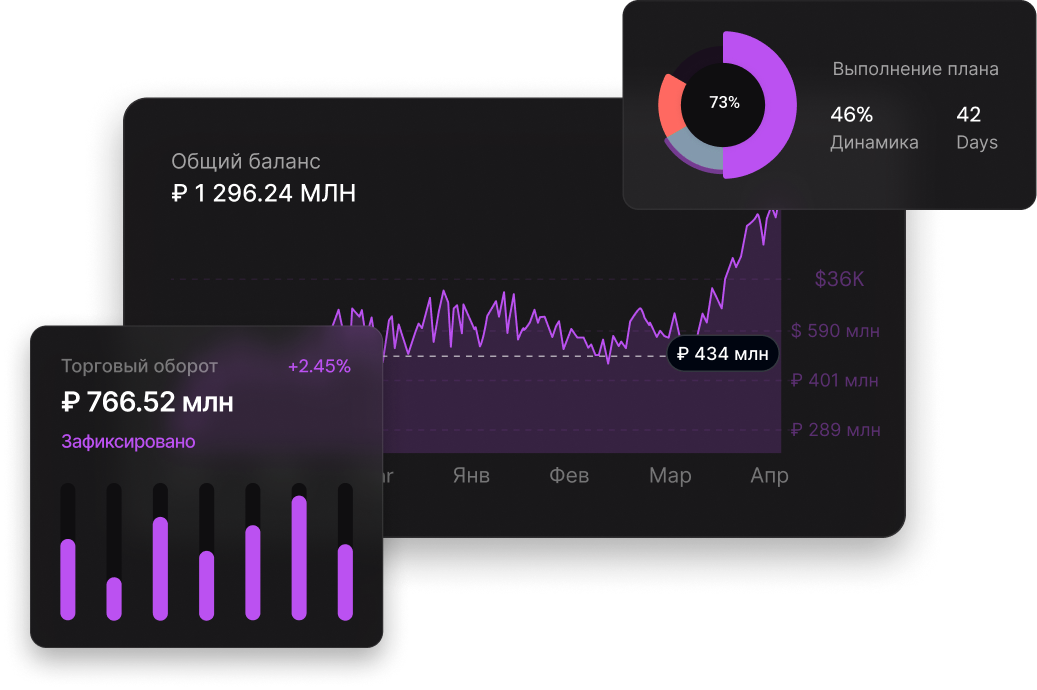Select the Янв month tab

tap(471, 476)
